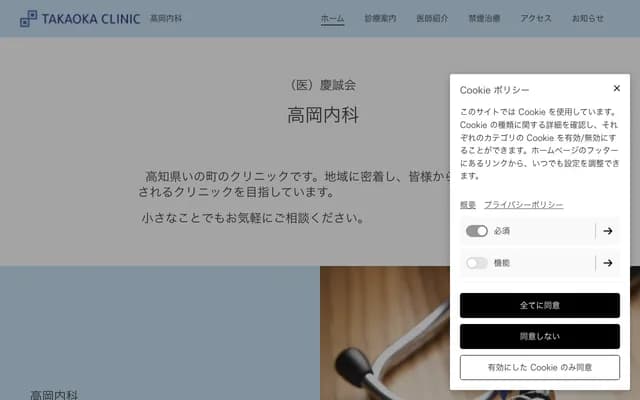The width and height of the screenshot is (640, 400).
Task: Open 医師紹介 navigation item
Action: [432, 19]
